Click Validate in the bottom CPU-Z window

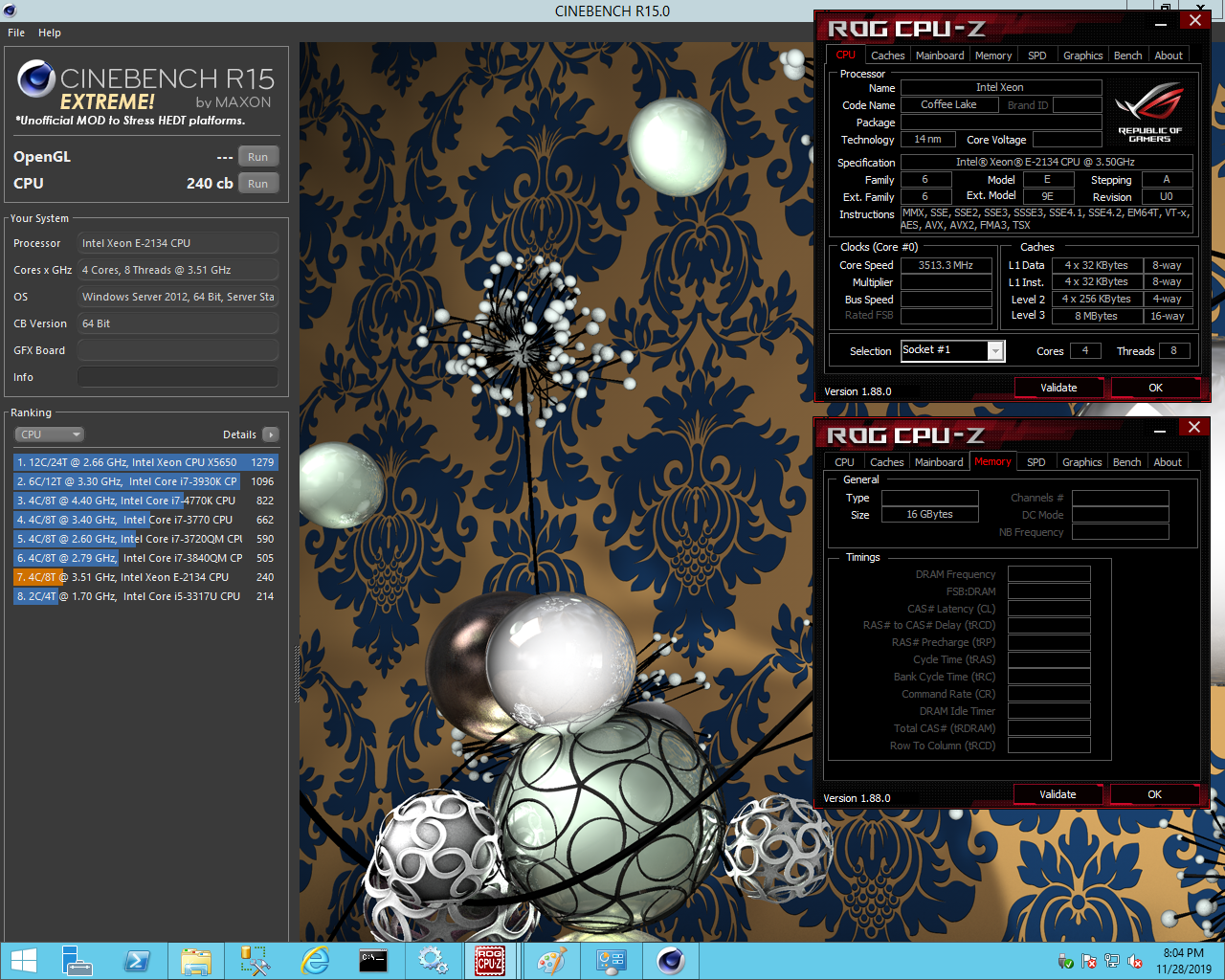click(x=1058, y=794)
